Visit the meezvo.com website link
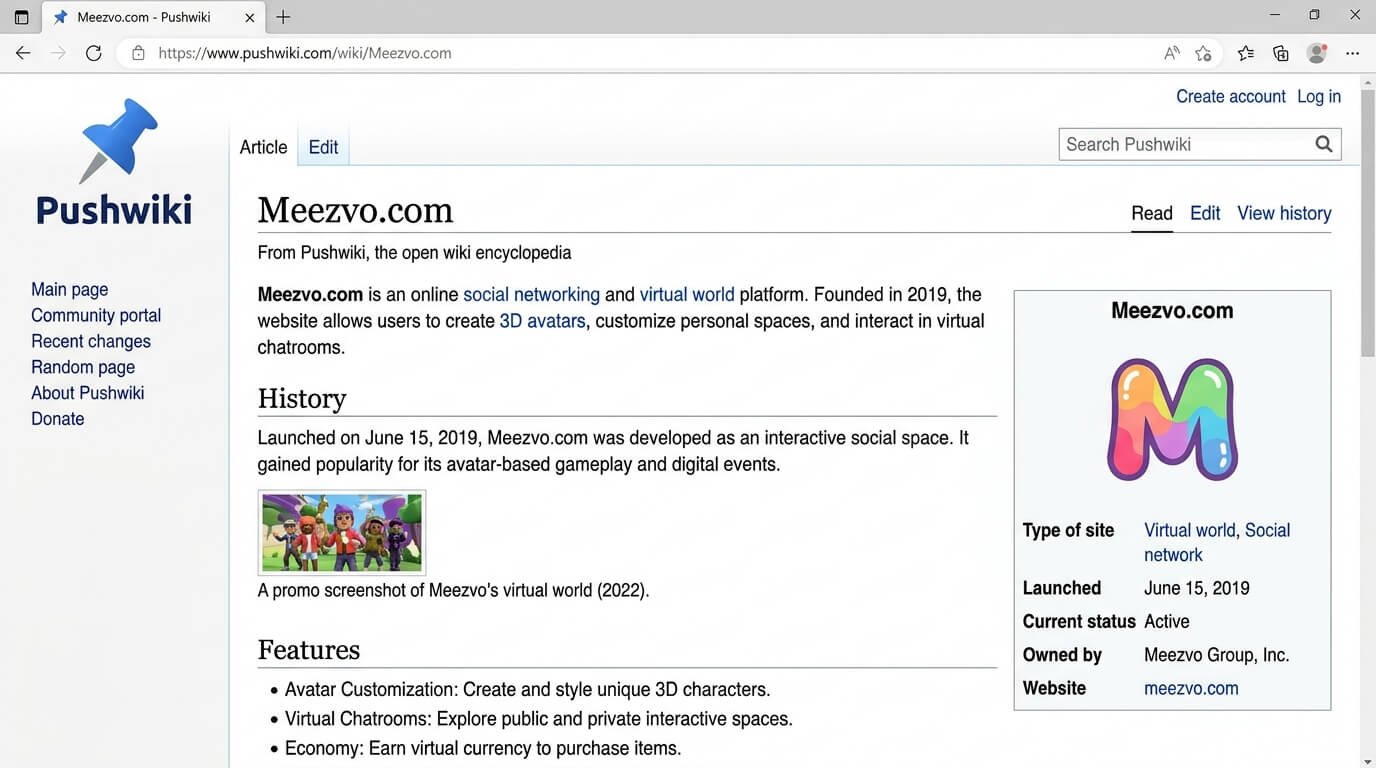This screenshot has height=768, width=1376. pyautogui.click(x=1191, y=688)
